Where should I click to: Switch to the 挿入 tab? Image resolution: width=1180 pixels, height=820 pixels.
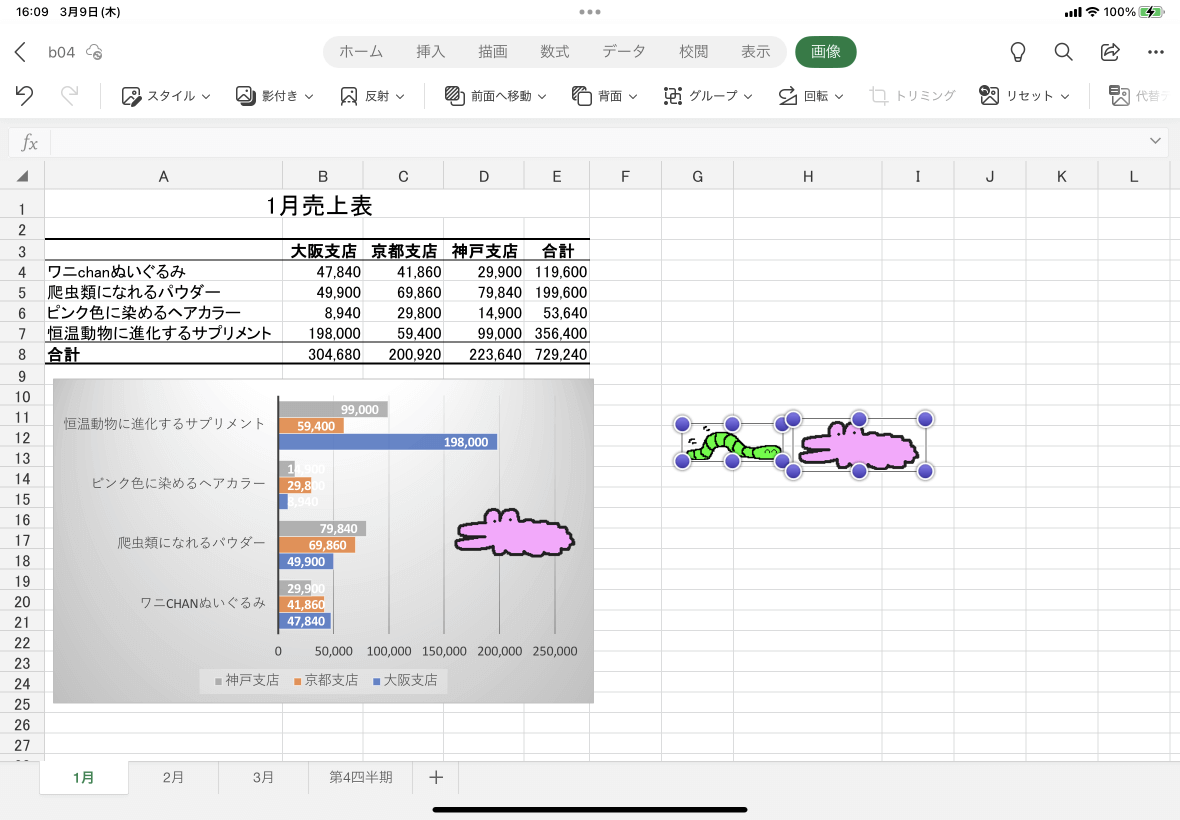(x=430, y=52)
